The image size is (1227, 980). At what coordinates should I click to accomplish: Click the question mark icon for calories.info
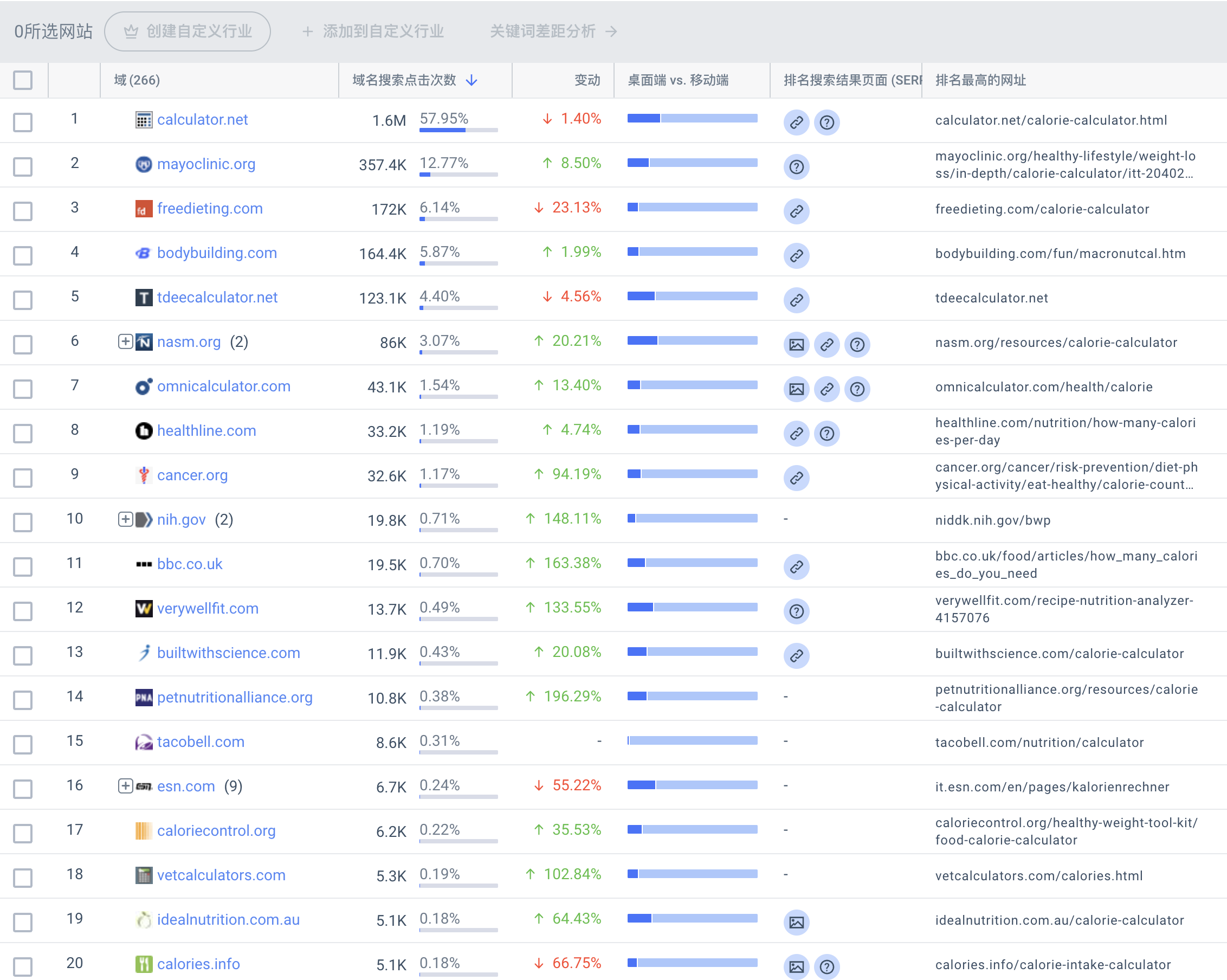826,966
